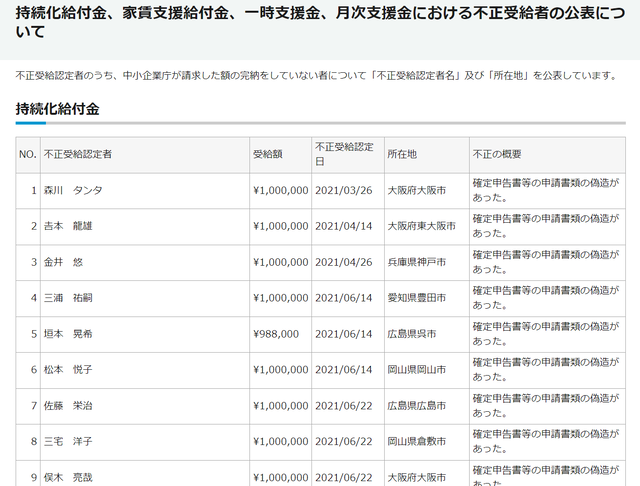
Task: Click the 不正の概要 text in 垣本's row
Action: coord(546,334)
